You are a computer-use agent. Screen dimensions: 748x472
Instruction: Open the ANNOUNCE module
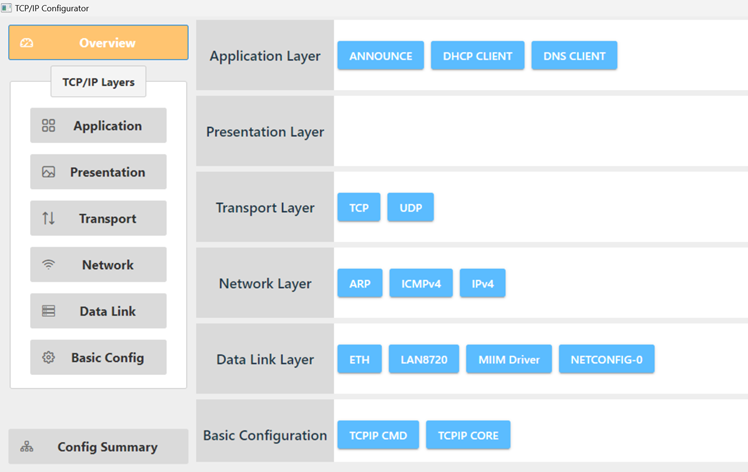tap(381, 56)
